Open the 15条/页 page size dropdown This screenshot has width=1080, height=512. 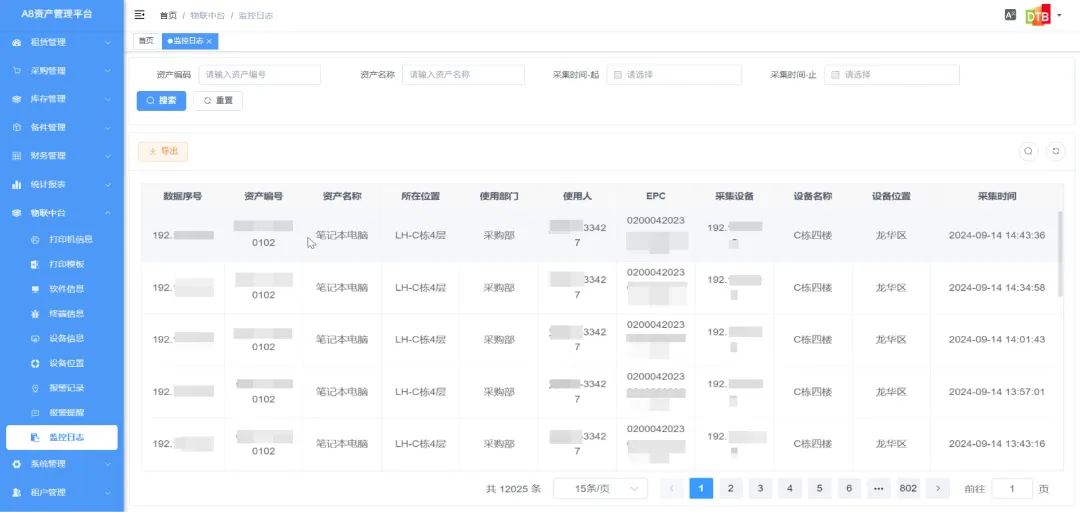point(600,488)
